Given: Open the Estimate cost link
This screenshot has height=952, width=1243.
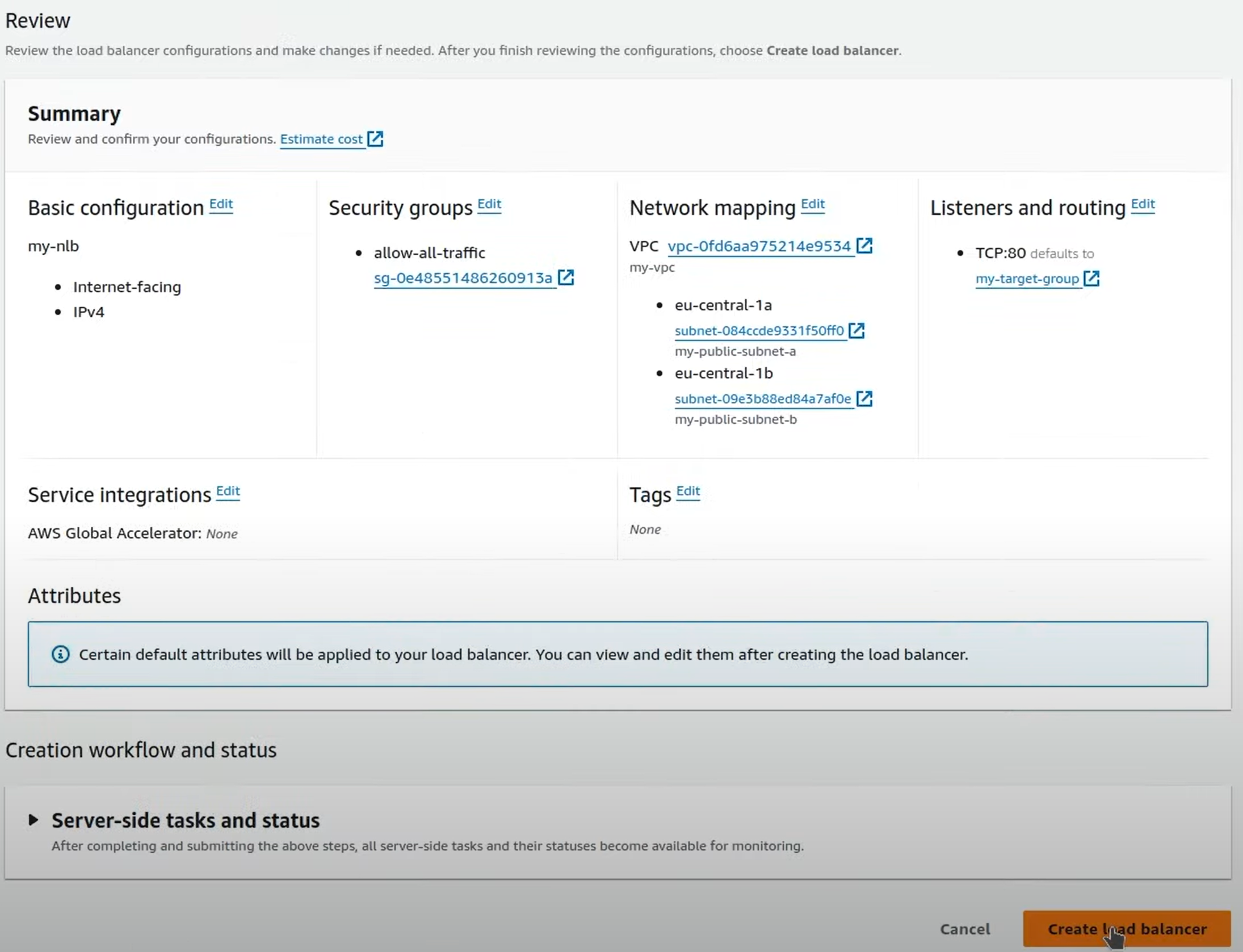Looking at the screenshot, I should click(x=321, y=139).
